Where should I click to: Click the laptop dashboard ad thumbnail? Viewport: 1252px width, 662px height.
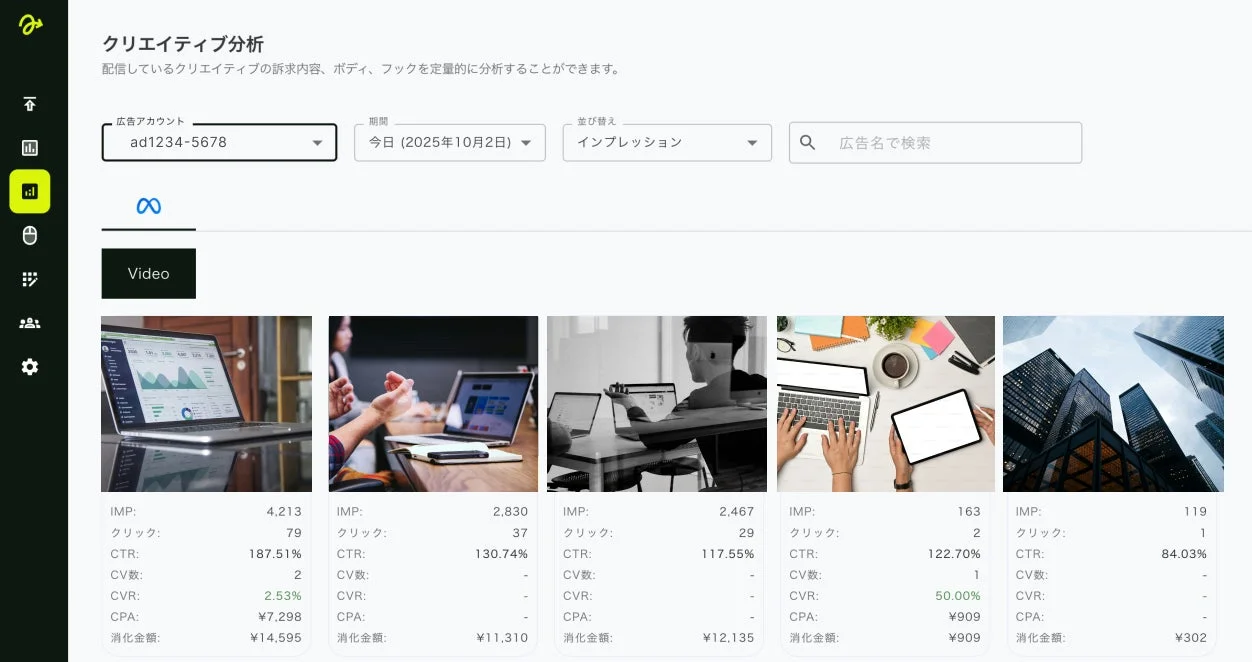[x=206, y=403]
